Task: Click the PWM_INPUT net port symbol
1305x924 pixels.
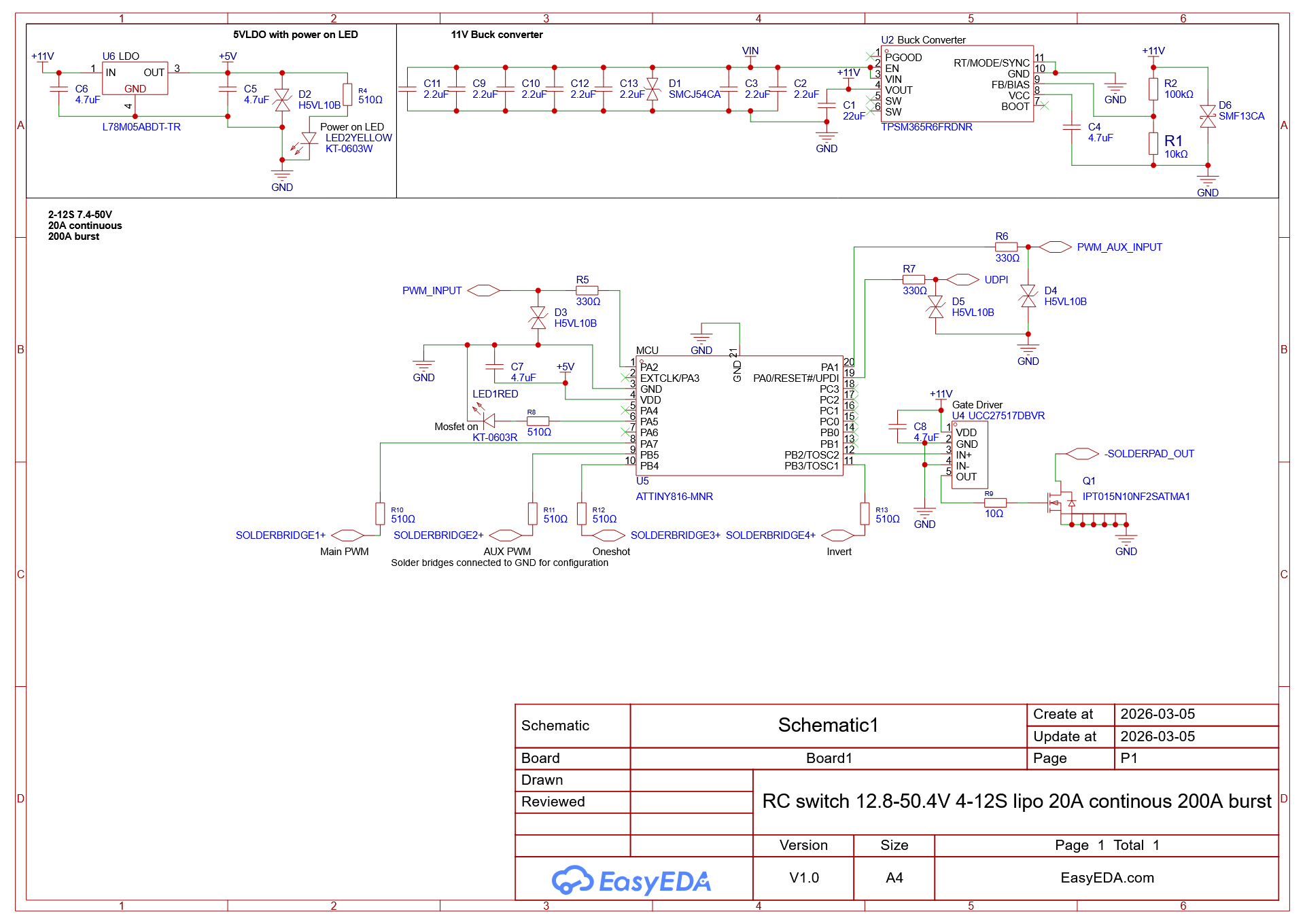Action: [484, 290]
